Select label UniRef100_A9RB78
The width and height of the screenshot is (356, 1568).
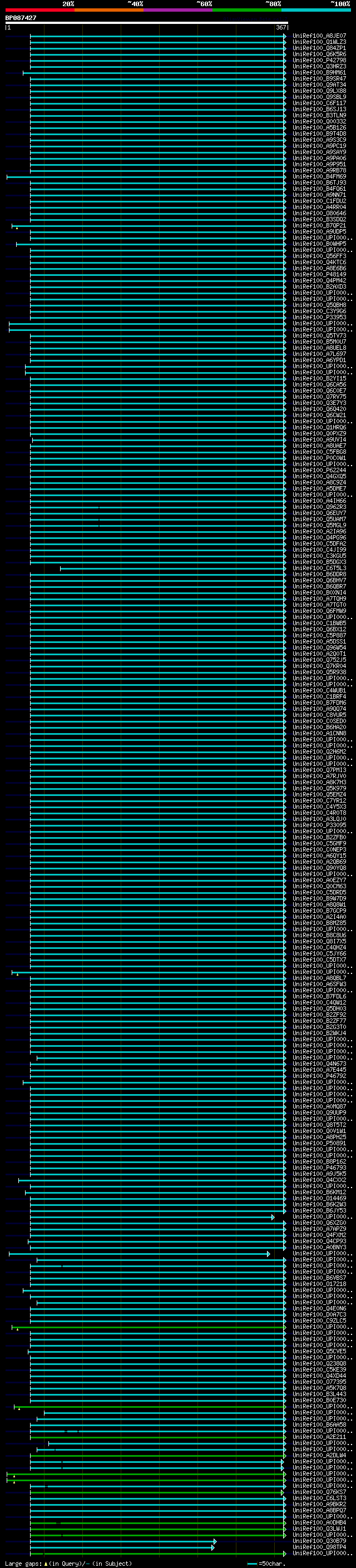pos(319,170)
